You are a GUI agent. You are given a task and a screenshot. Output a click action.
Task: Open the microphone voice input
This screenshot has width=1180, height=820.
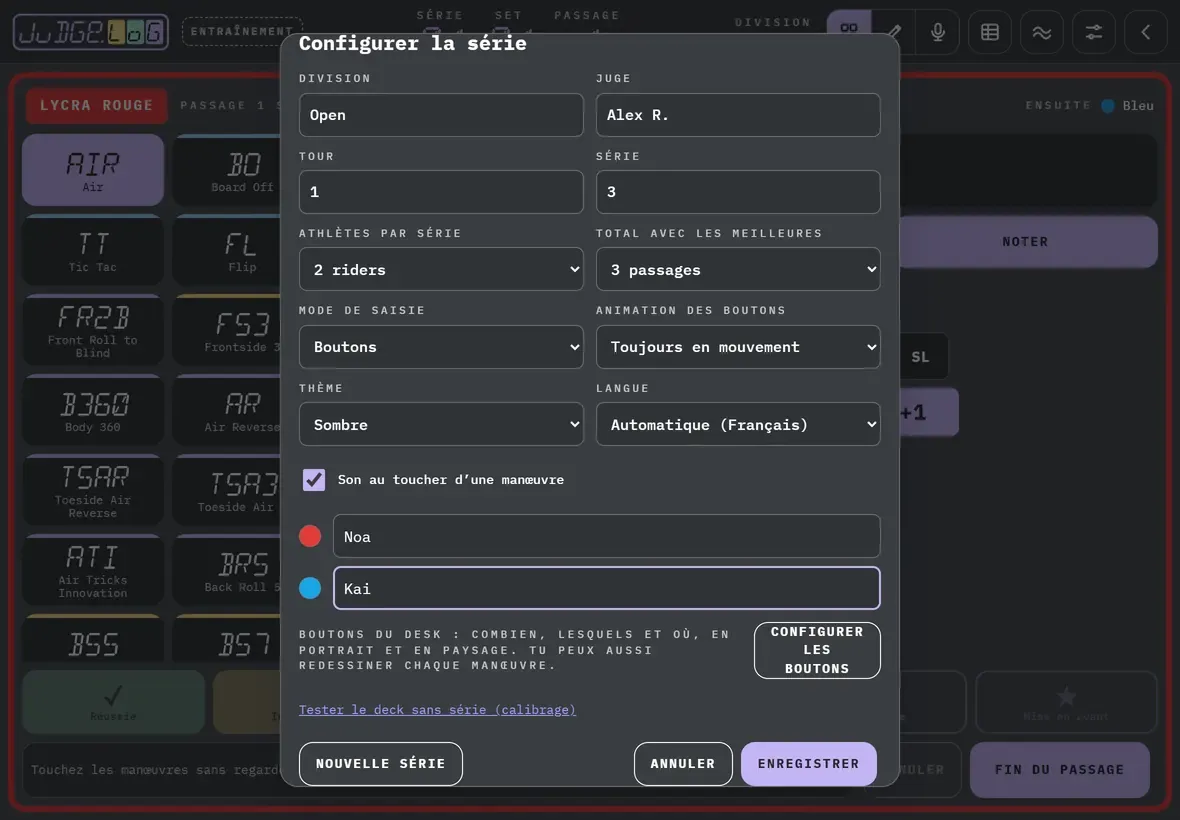coord(937,32)
